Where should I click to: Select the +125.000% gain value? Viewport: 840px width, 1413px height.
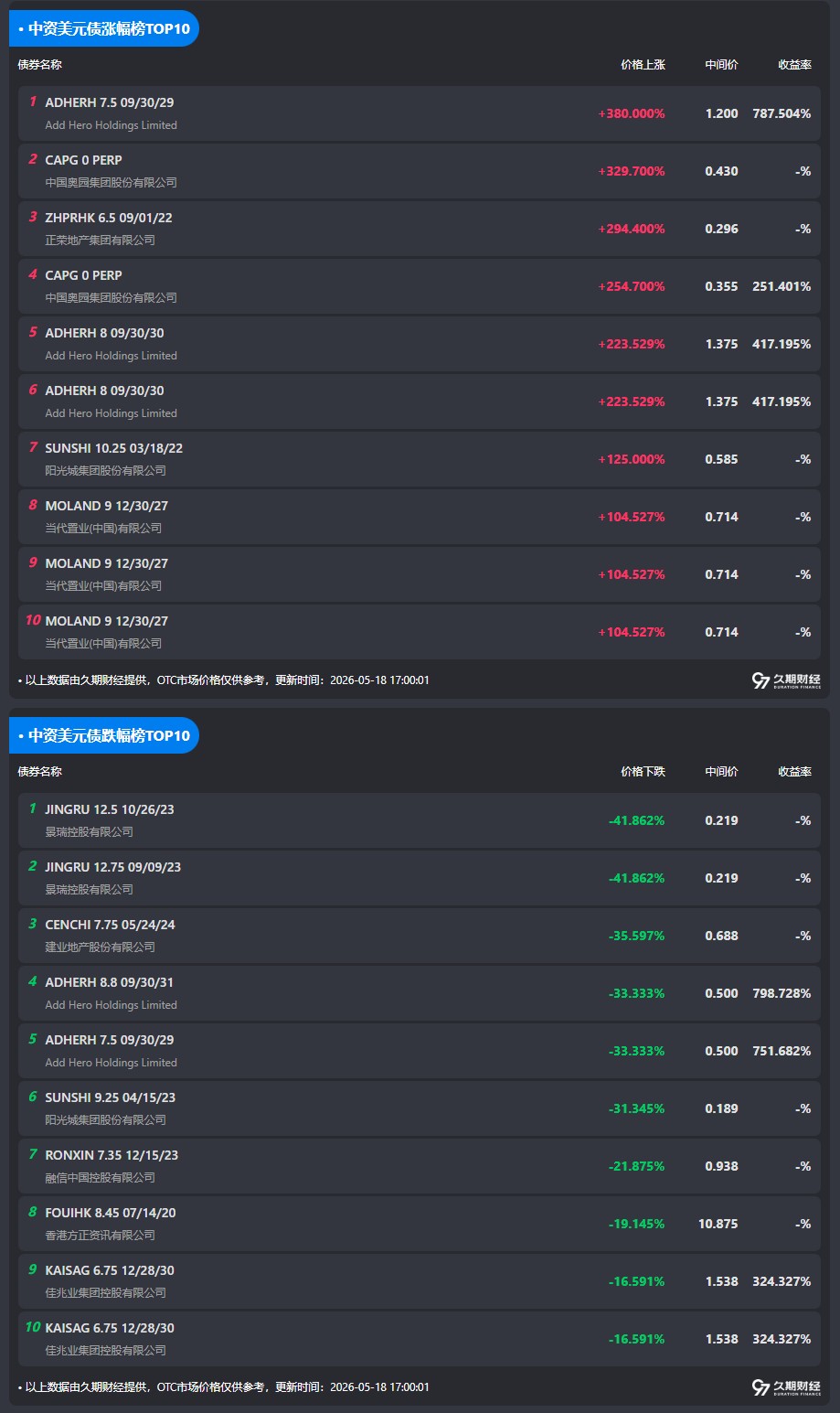click(x=632, y=460)
